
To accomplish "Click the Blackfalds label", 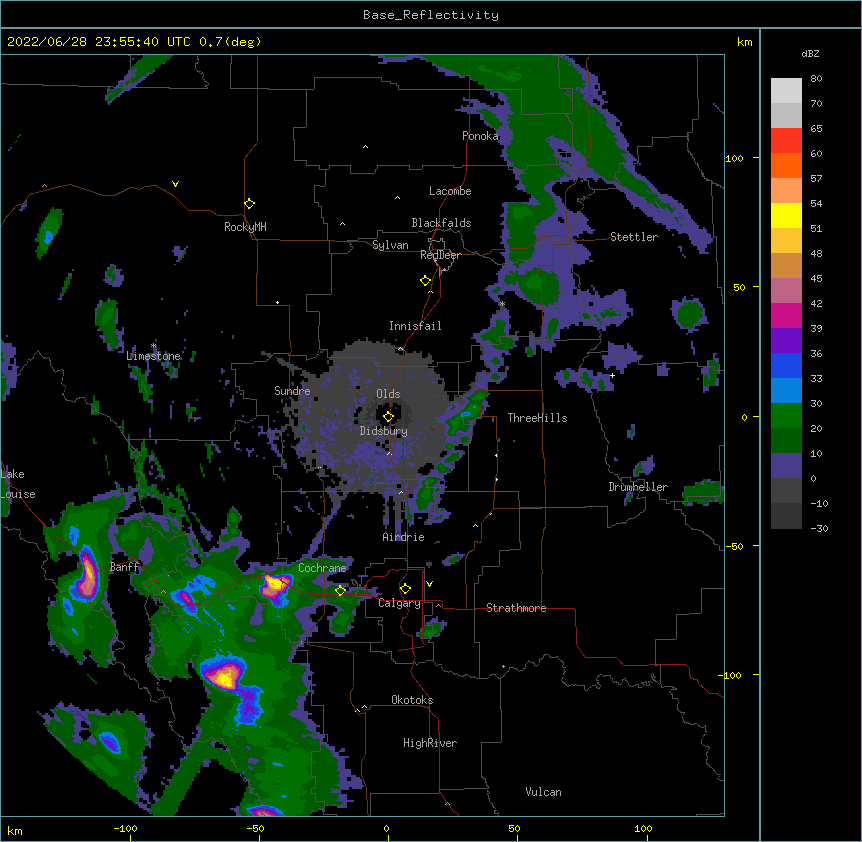I will click(x=441, y=223).
